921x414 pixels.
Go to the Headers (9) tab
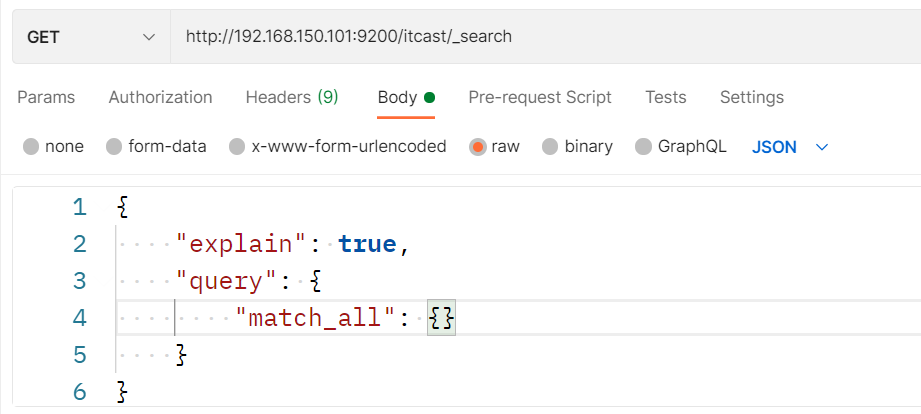(x=292, y=97)
